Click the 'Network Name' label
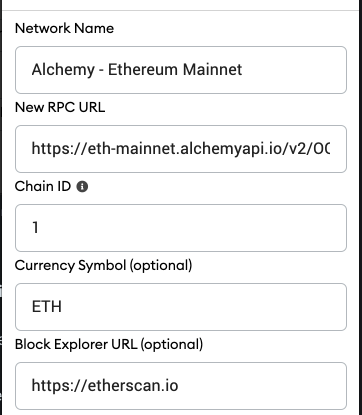 tap(64, 28)
